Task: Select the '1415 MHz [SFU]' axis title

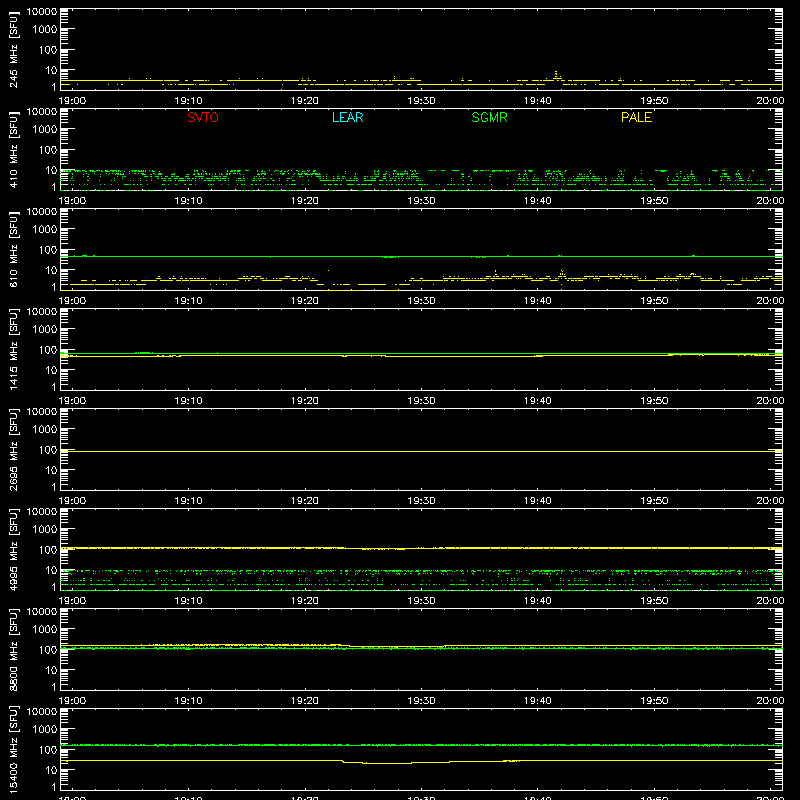Action: click(x=14, y=349)
